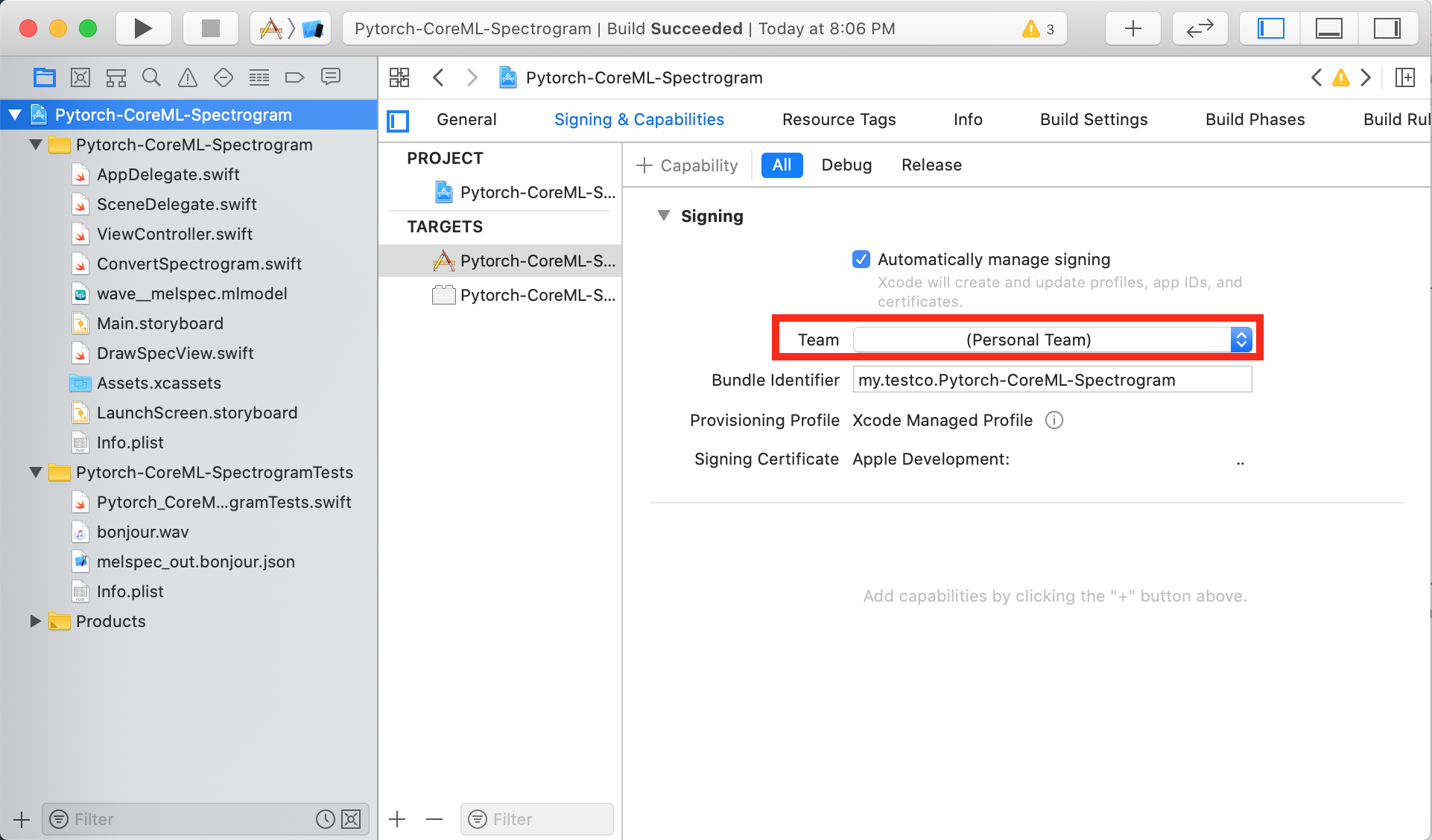Select the Debug configuration filter
Viewport: 1432px width, 840px height.
pyautogui.click(x=846, y=165)
